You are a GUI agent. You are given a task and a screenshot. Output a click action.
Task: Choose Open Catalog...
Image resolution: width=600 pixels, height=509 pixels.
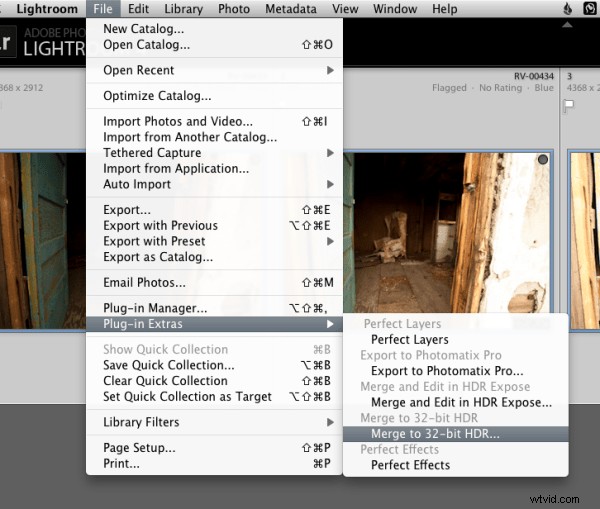point(214,45)
